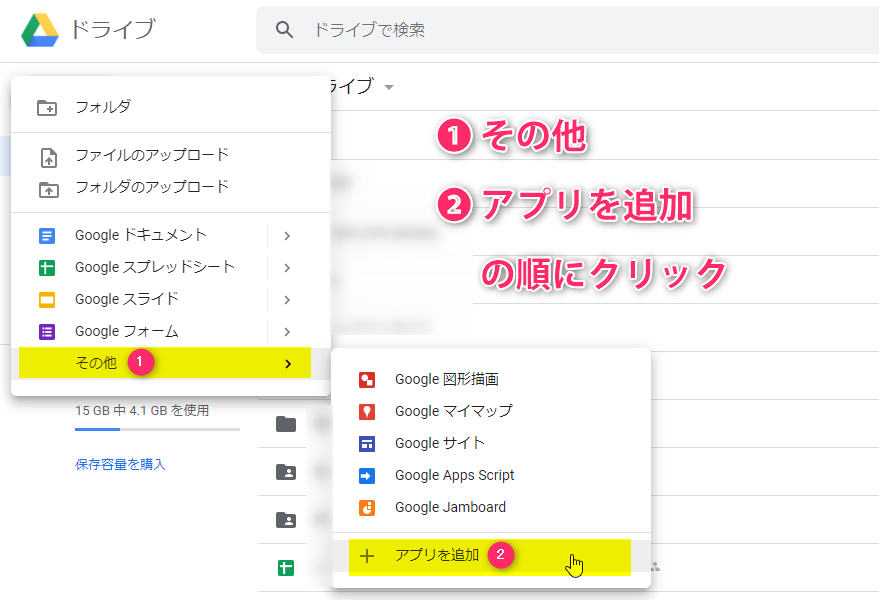
Task: Create a Google ドキュメント
Action: (x=139, y=236)
